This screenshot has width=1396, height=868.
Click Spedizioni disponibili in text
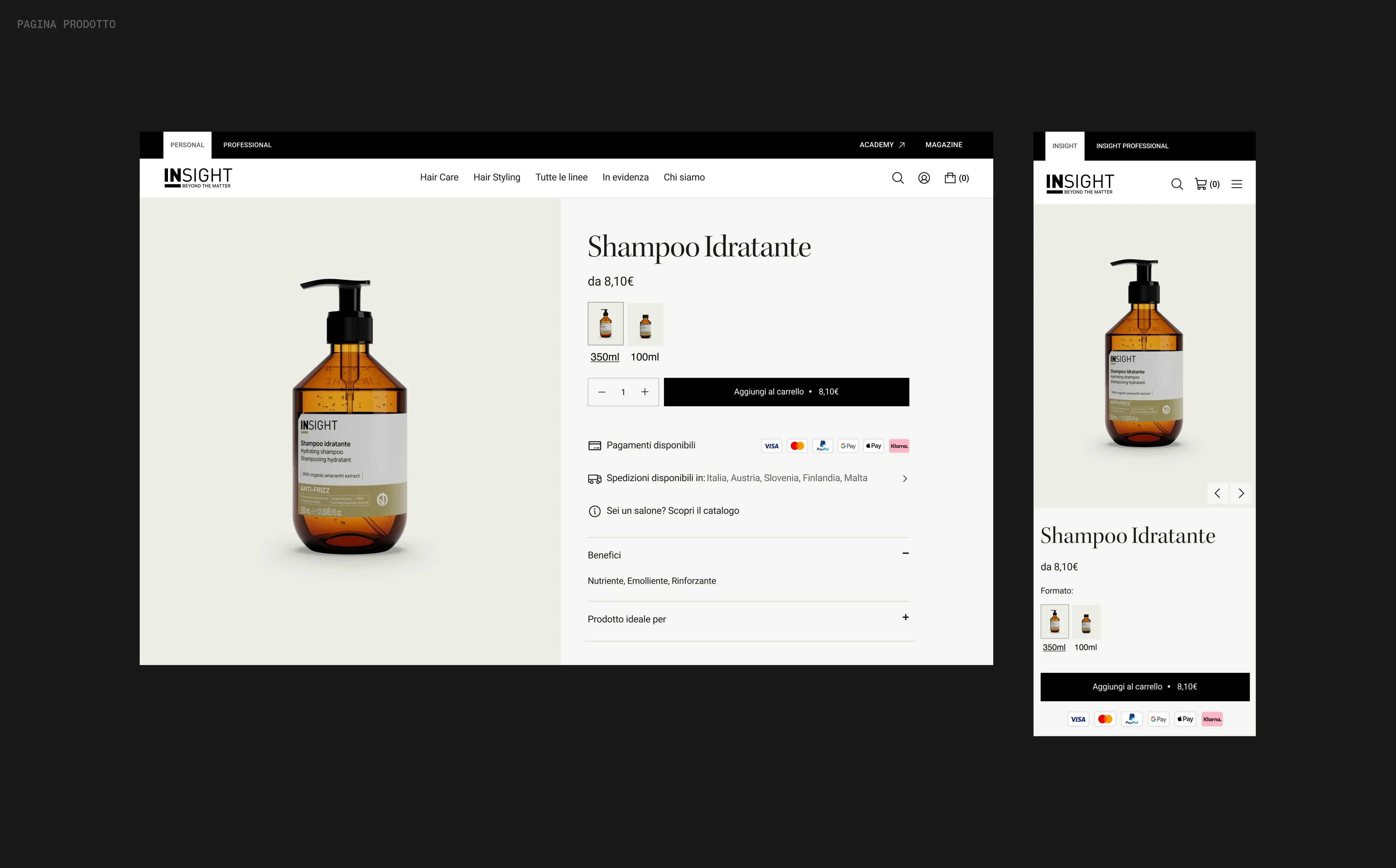tap(656, 478)
